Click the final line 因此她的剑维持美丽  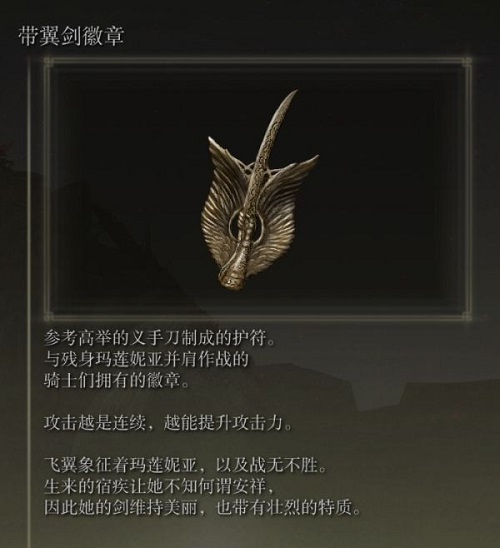coord(202,508)
